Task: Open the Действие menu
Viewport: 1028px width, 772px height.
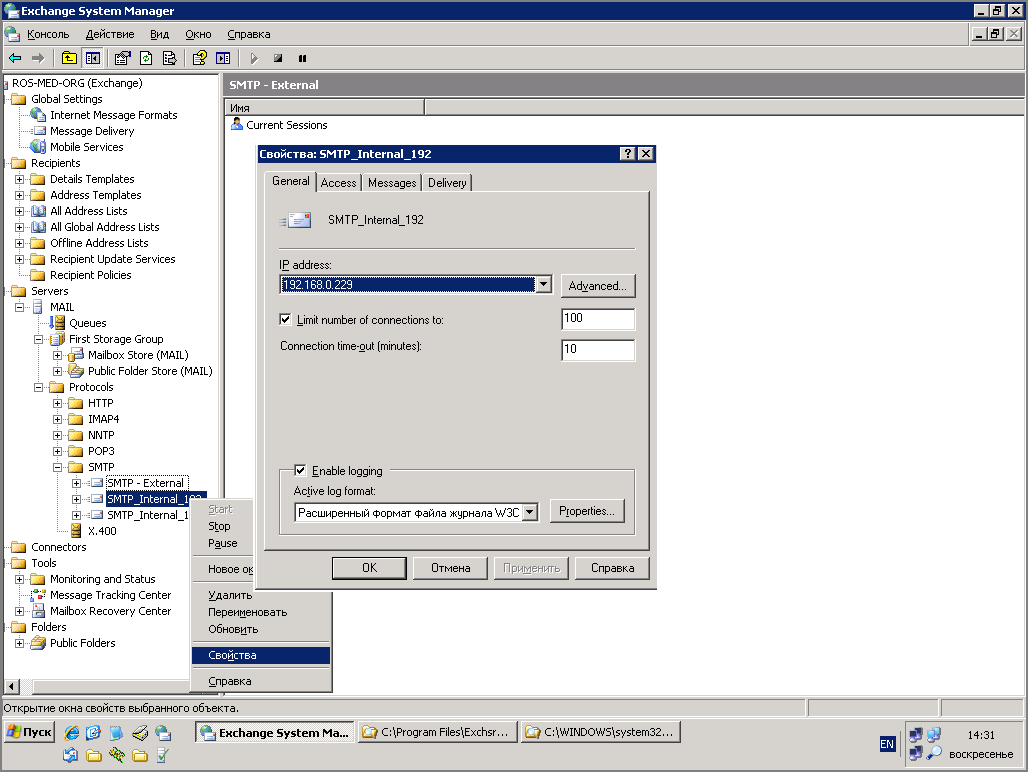Action: pos(110,34)
